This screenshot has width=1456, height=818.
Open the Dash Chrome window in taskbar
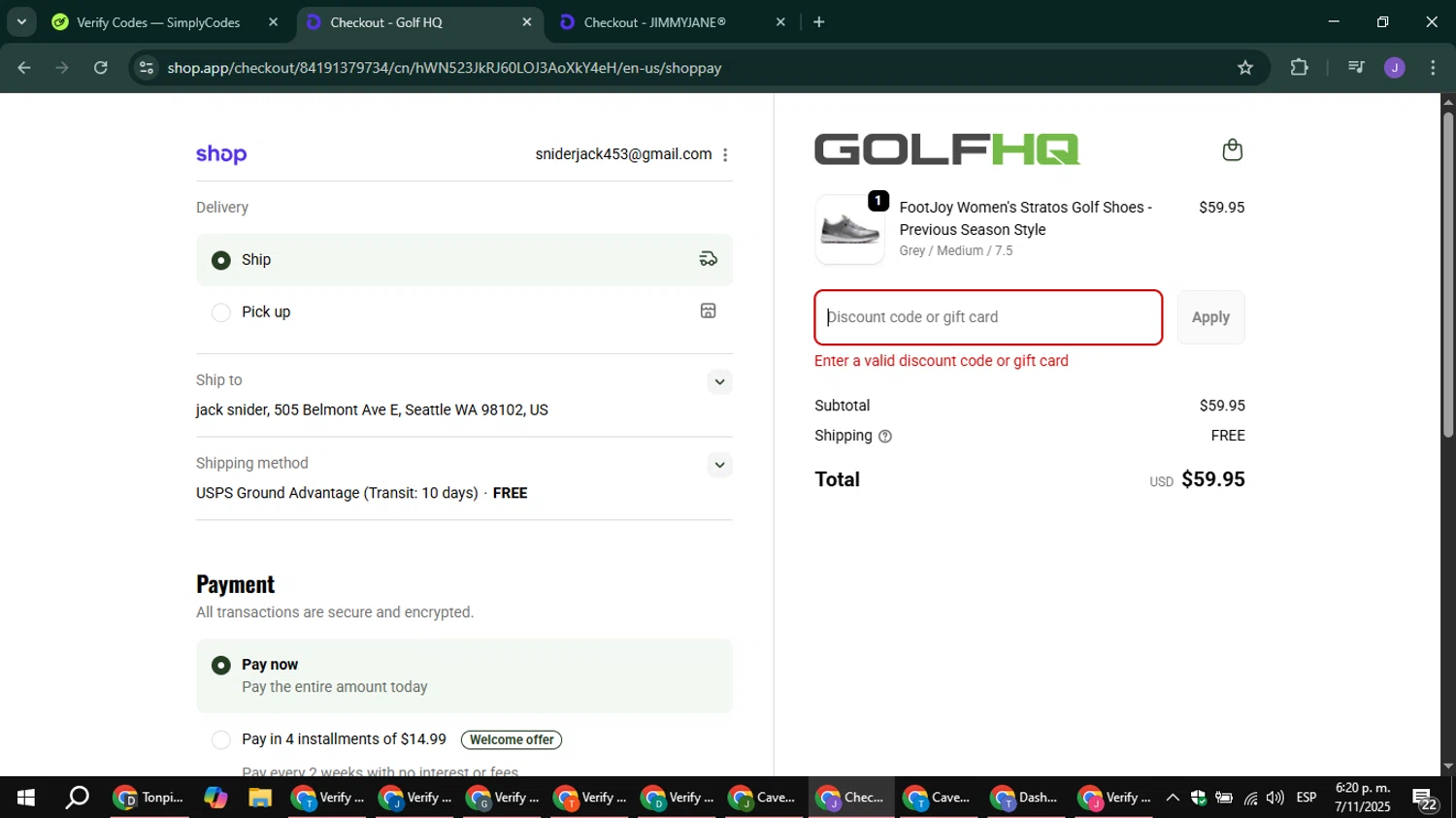pyautogui.click(x=1026, y=798)
